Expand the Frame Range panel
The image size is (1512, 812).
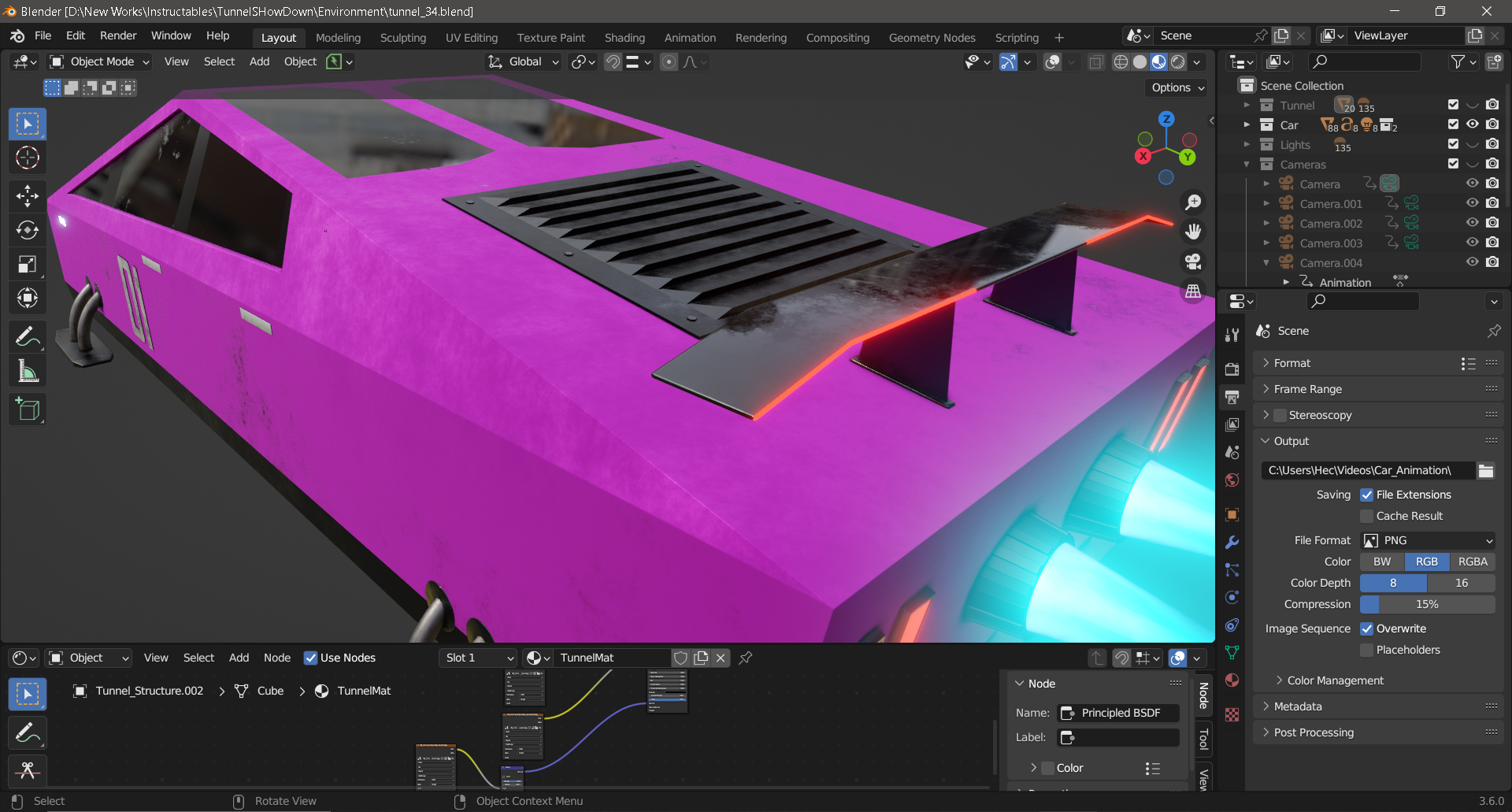tap(1307, 389)
